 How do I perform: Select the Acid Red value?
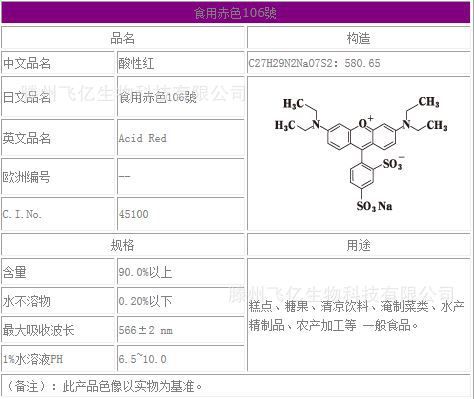pos(143,138)
